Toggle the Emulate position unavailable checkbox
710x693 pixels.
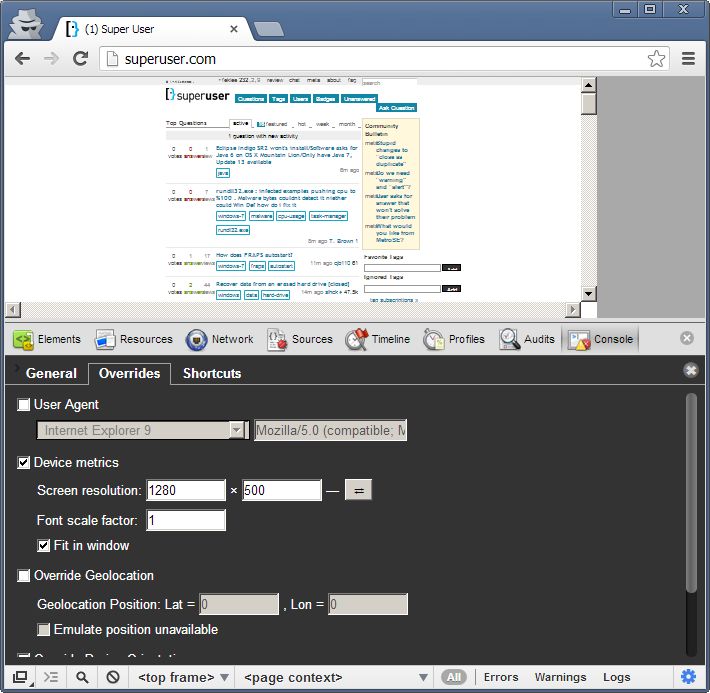click(43, 630)
